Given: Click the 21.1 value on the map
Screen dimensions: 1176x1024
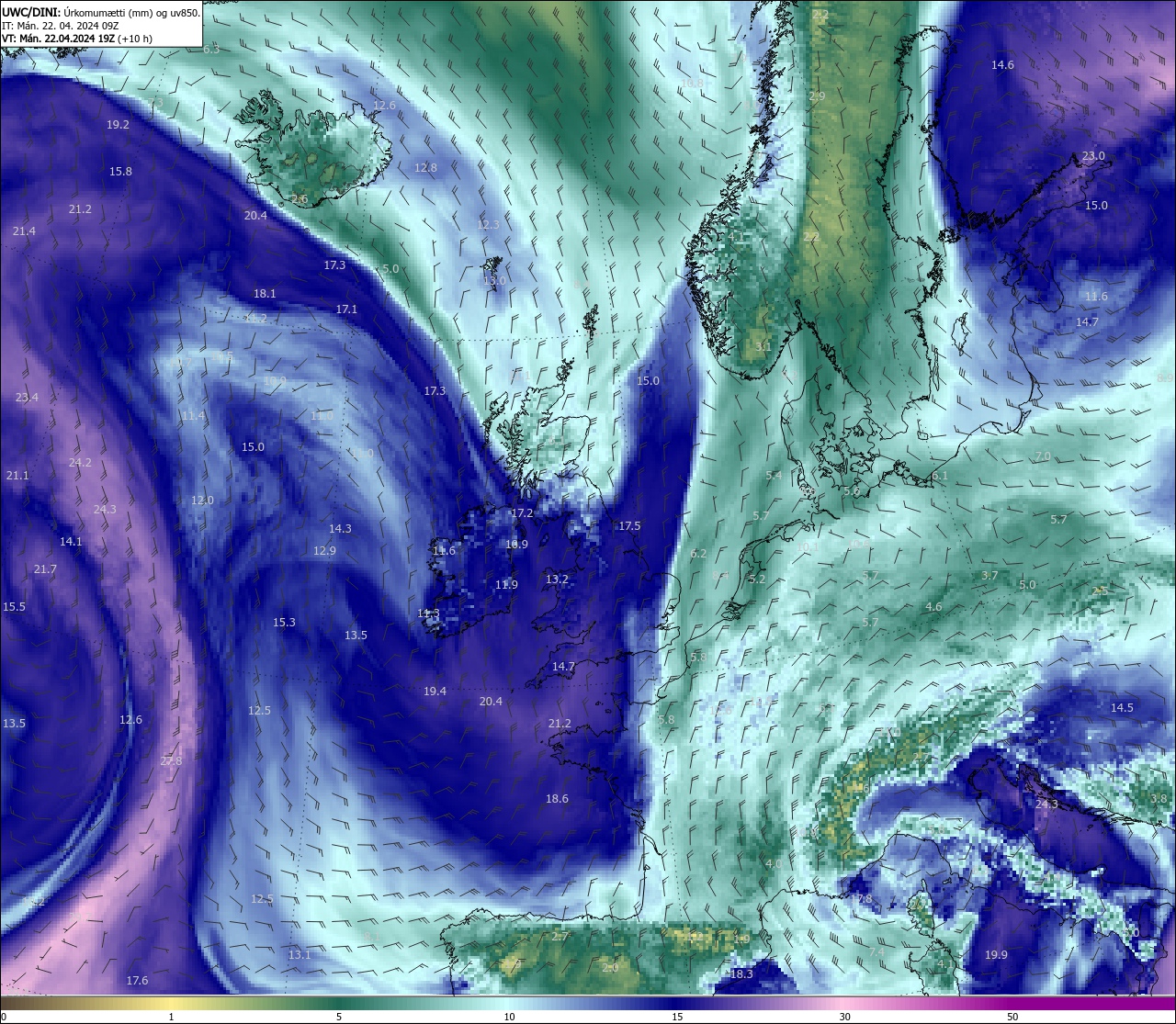Looking at the screenshot, I should coord(17,476).
